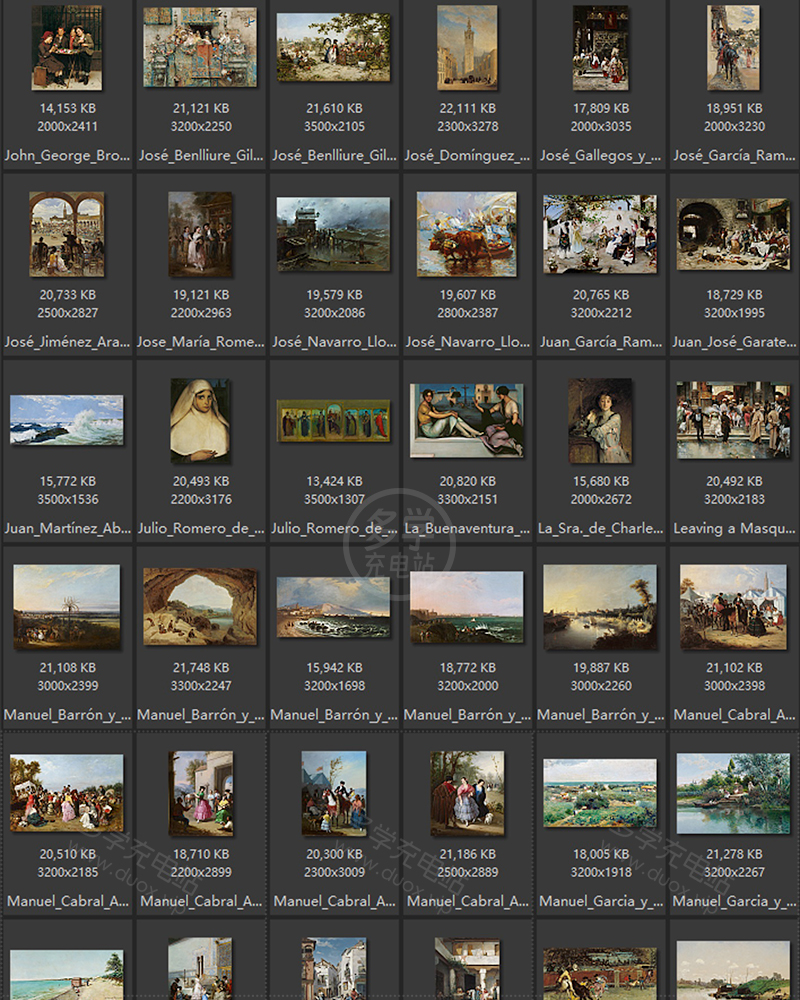800x1000 pixels.
Task: Choose the Manuel_Barrón cave painting thumbnail 3300x2247
Action: tap(200, 606)
